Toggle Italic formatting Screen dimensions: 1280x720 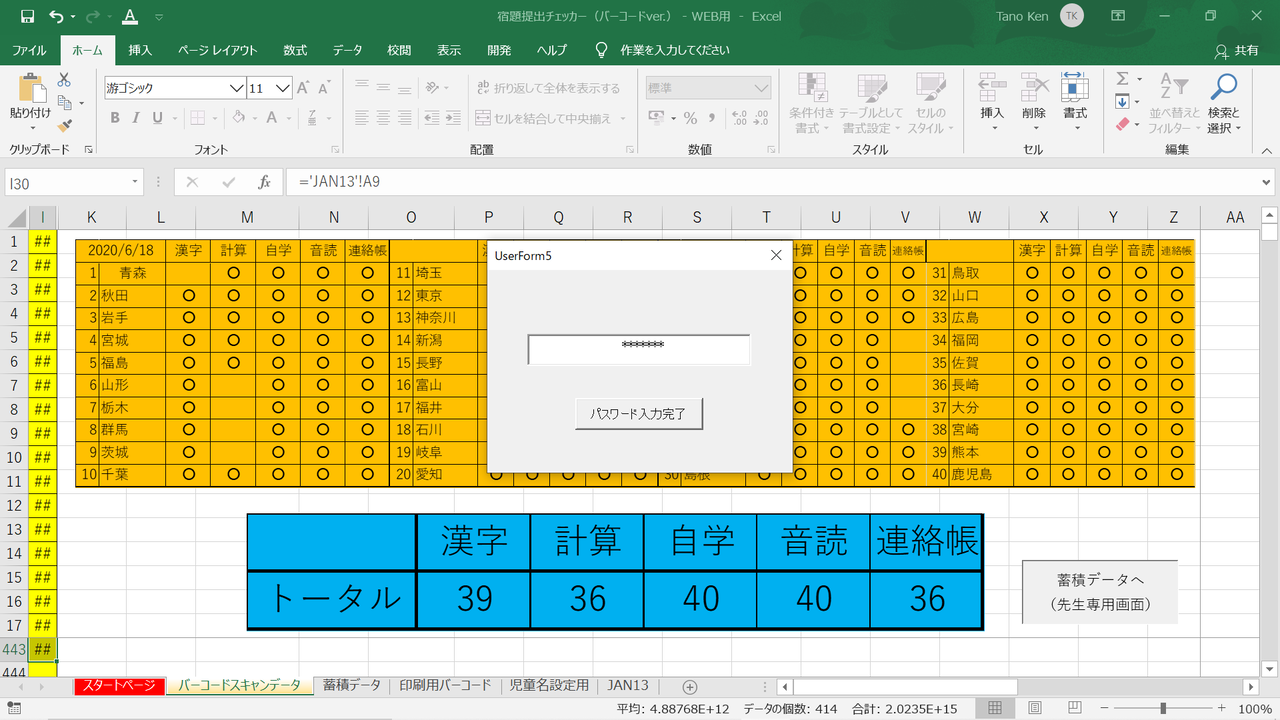(136, 118)
